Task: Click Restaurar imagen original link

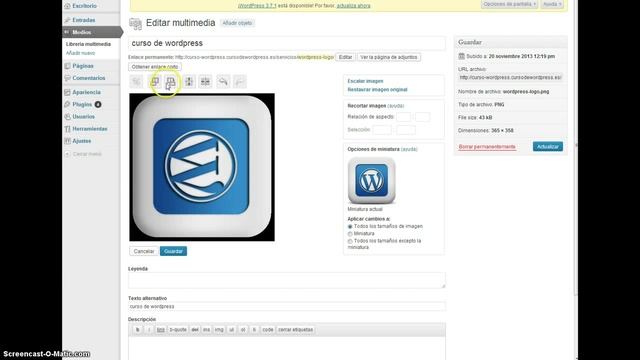Action: pos(378,89)
